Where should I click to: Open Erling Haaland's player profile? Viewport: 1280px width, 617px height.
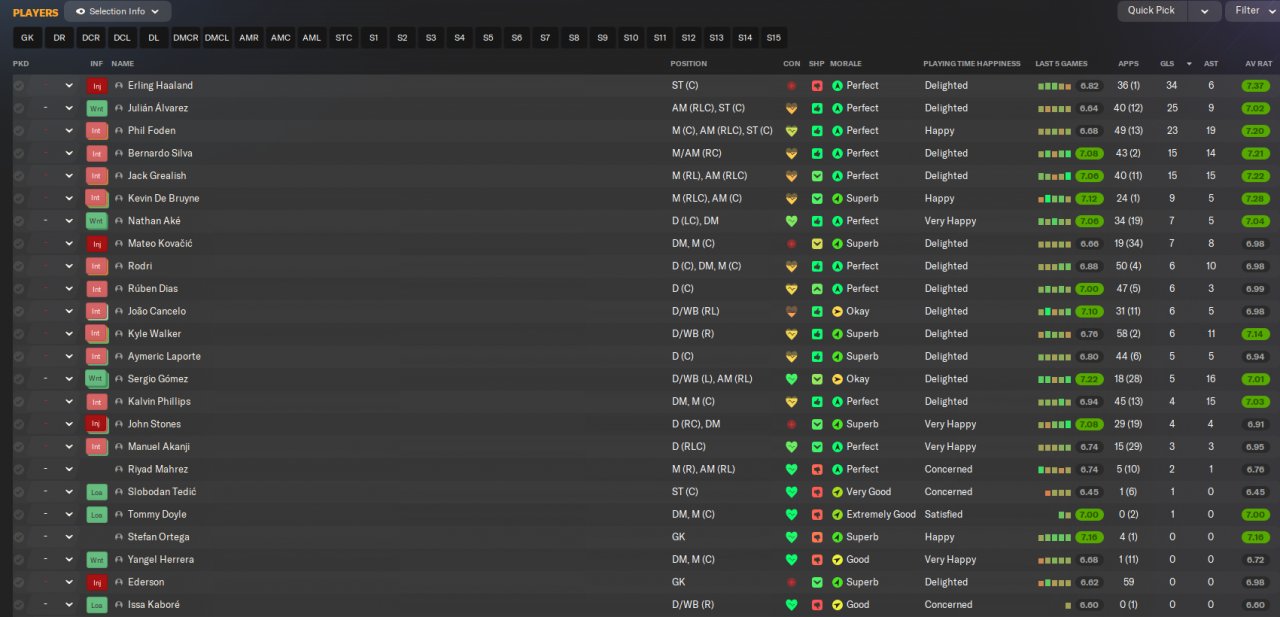coord(160,86)
